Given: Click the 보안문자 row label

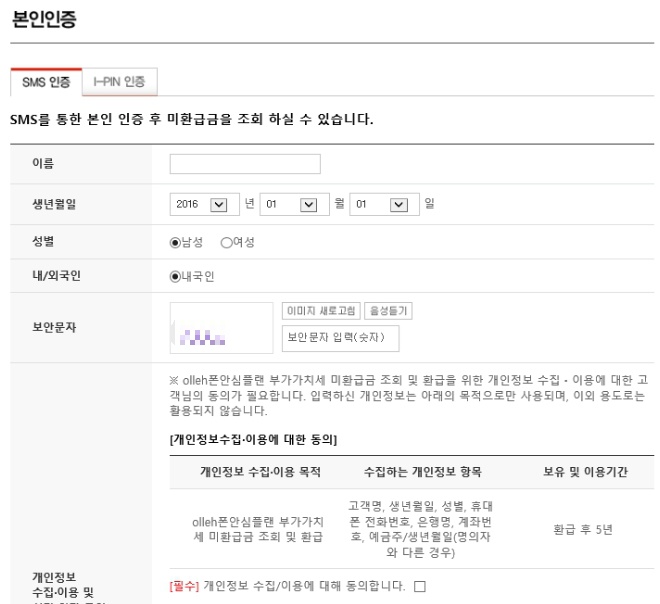Looking at the screenshot, I should [x=54, y=327].
